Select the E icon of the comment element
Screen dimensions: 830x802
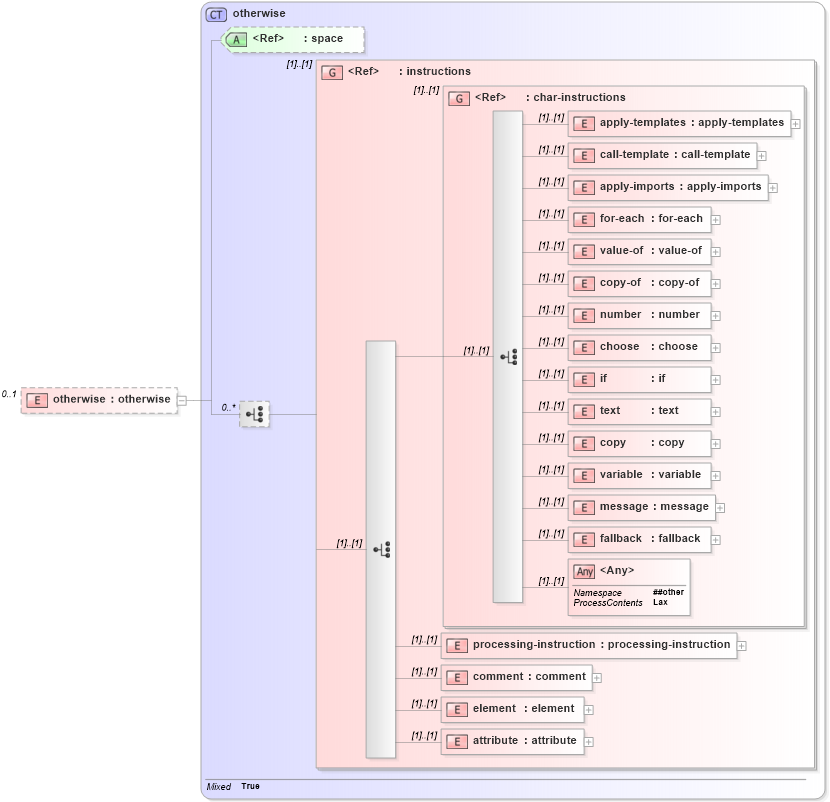pyautogui.click(x=459, y=677)
